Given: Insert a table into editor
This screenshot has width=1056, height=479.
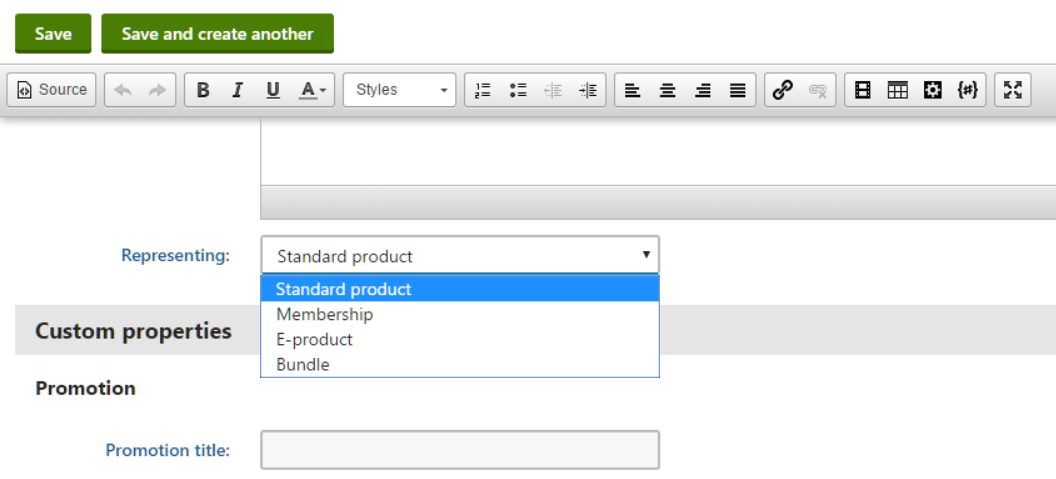Looking at the screenshot, I should point(897,90).
